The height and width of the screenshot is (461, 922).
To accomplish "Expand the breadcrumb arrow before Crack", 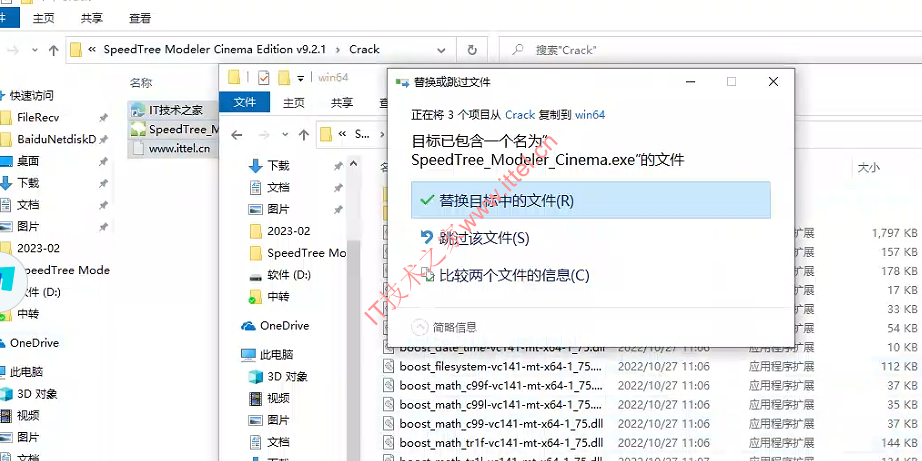I will point(338,49).
